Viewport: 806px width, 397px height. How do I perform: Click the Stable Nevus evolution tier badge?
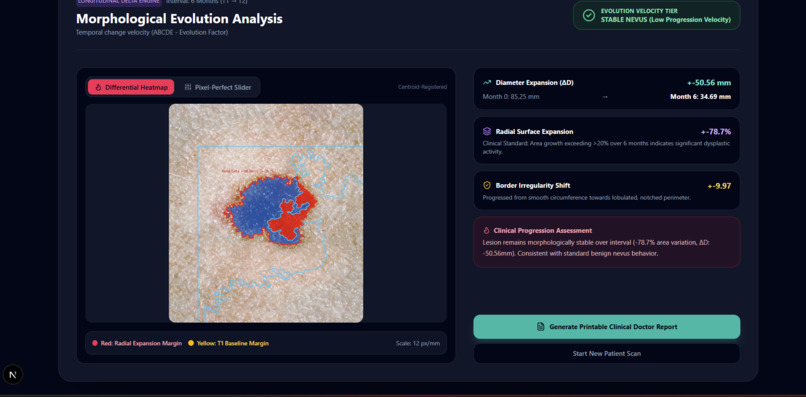656,15
